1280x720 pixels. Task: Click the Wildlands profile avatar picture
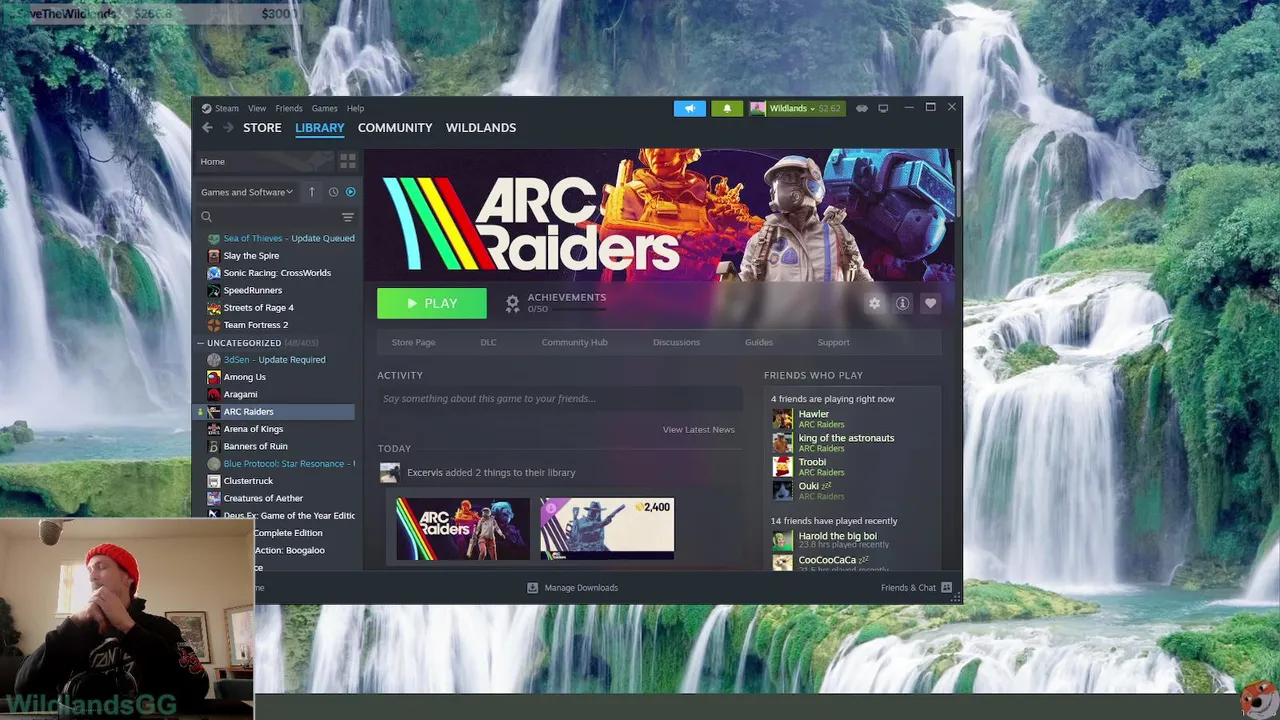click(x=758, y=108)
